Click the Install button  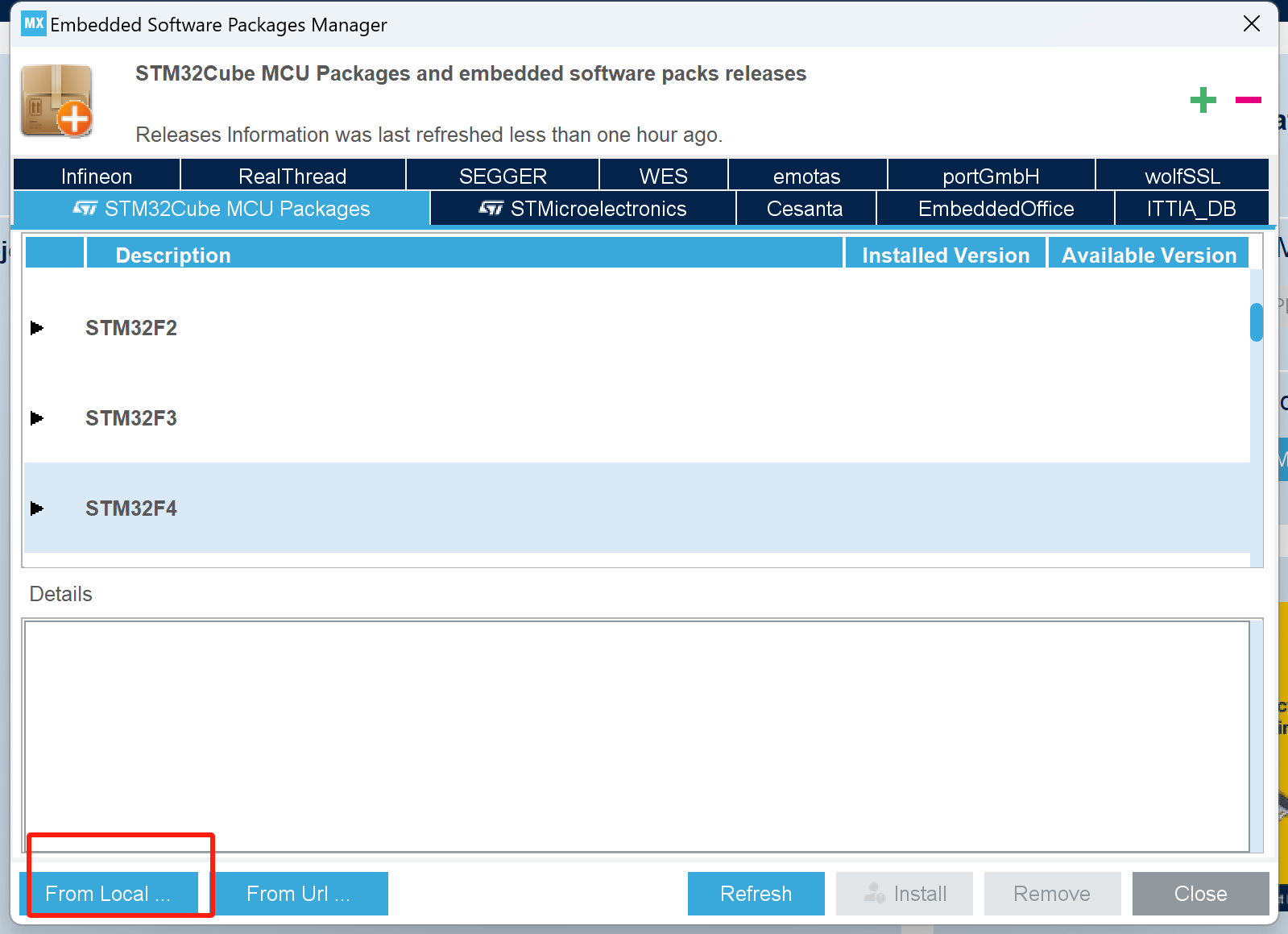click(905, 894)
